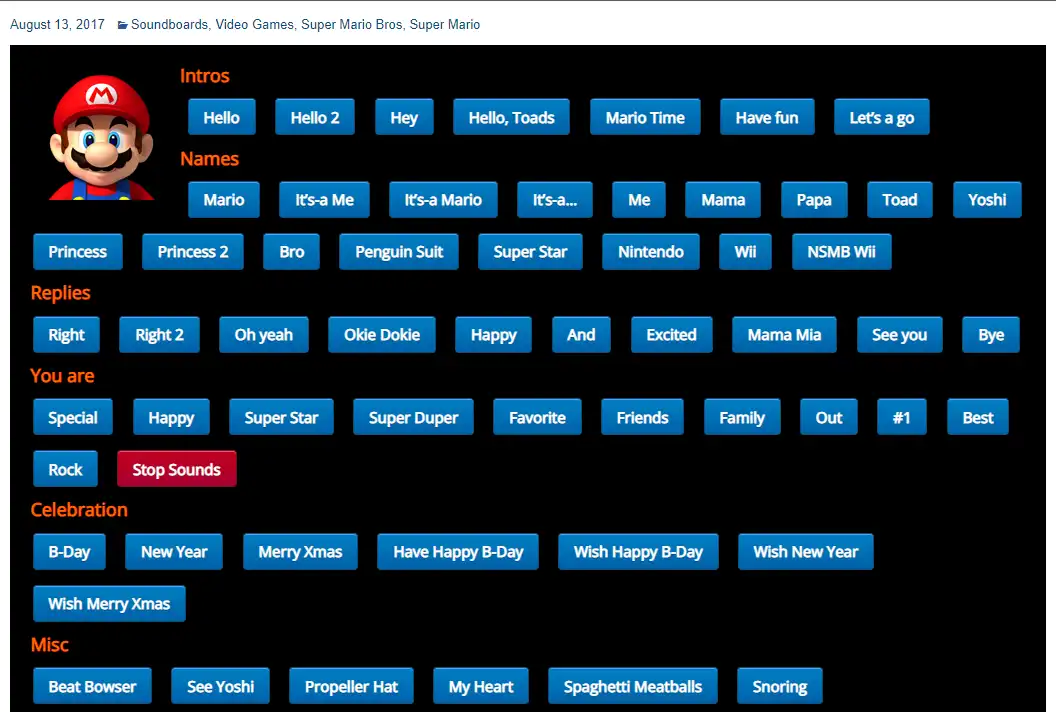Play the Spaghetti Meatballs sound
Image resolution: width=1056 pixels, height=712 pixels.
pos(633,686)
